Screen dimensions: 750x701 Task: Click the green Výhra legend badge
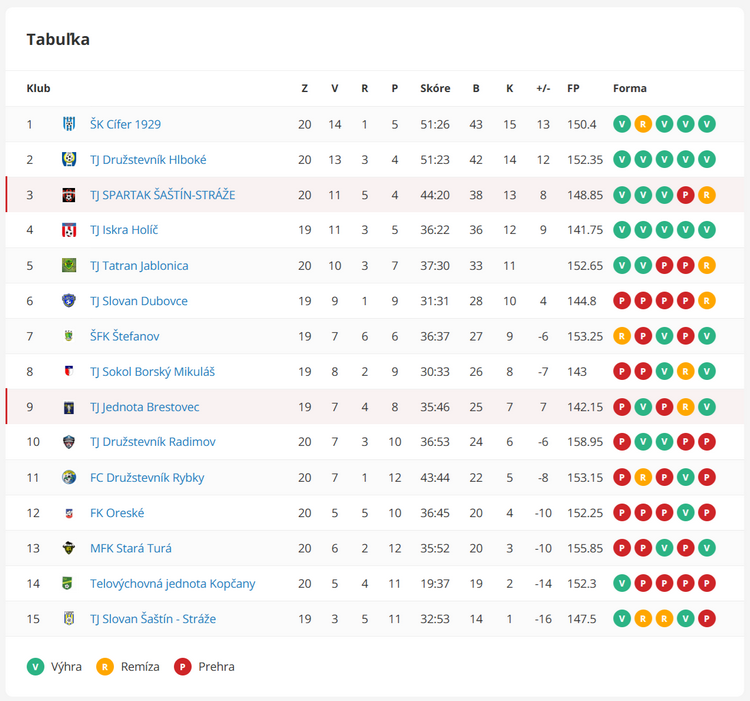click(35, 667)
